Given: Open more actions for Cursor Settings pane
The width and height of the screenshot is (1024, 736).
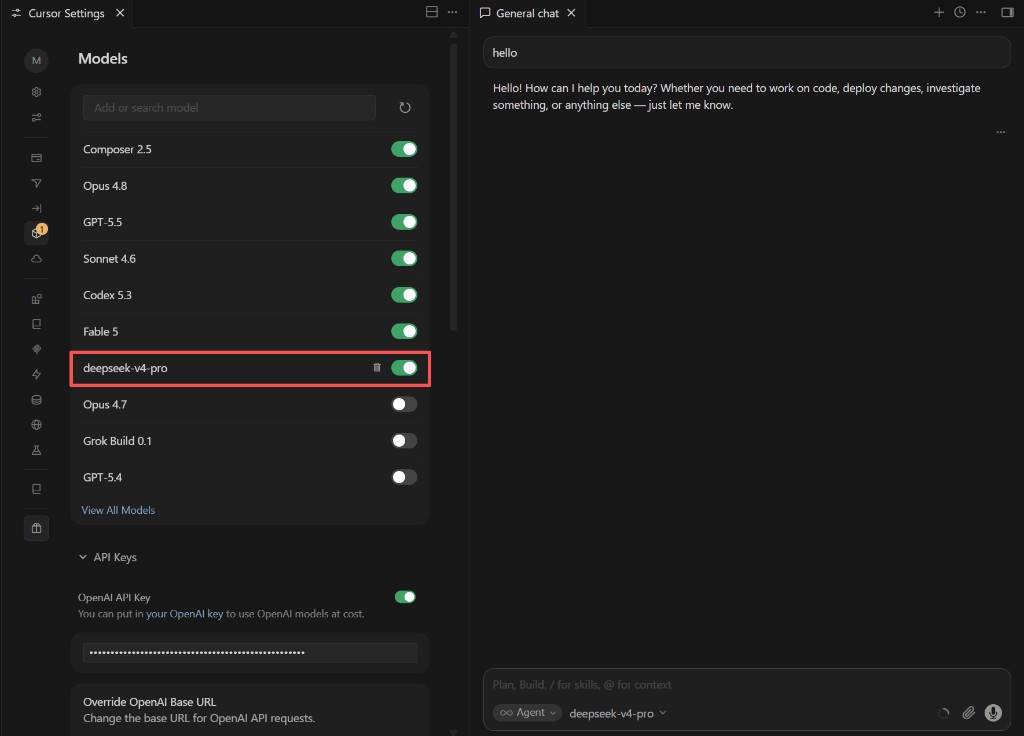Looking at the screenshot, I should pyautogui.click(x=453, y=12).
